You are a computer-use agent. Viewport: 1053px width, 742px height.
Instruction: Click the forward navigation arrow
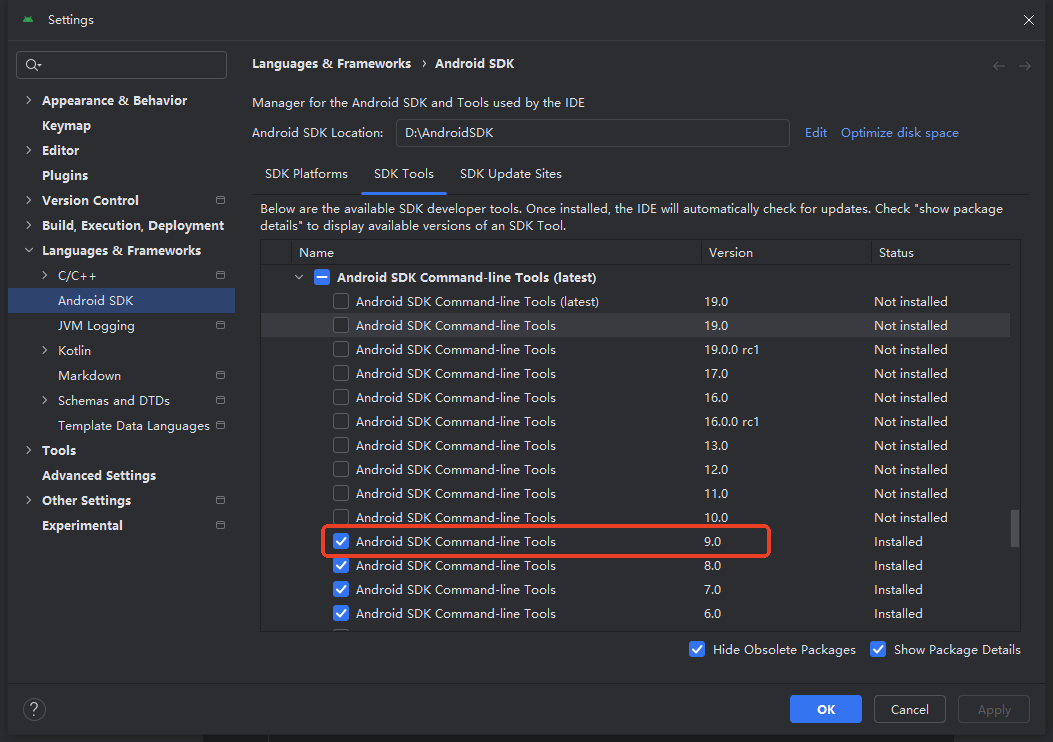1024,64
